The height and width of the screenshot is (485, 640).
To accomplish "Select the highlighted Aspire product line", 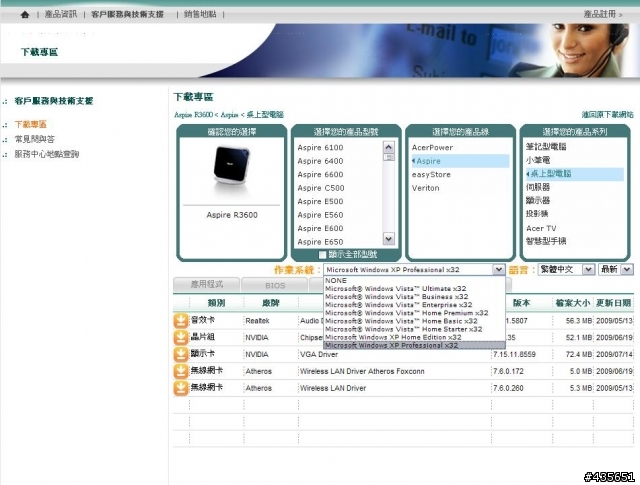I will (460, 161).
